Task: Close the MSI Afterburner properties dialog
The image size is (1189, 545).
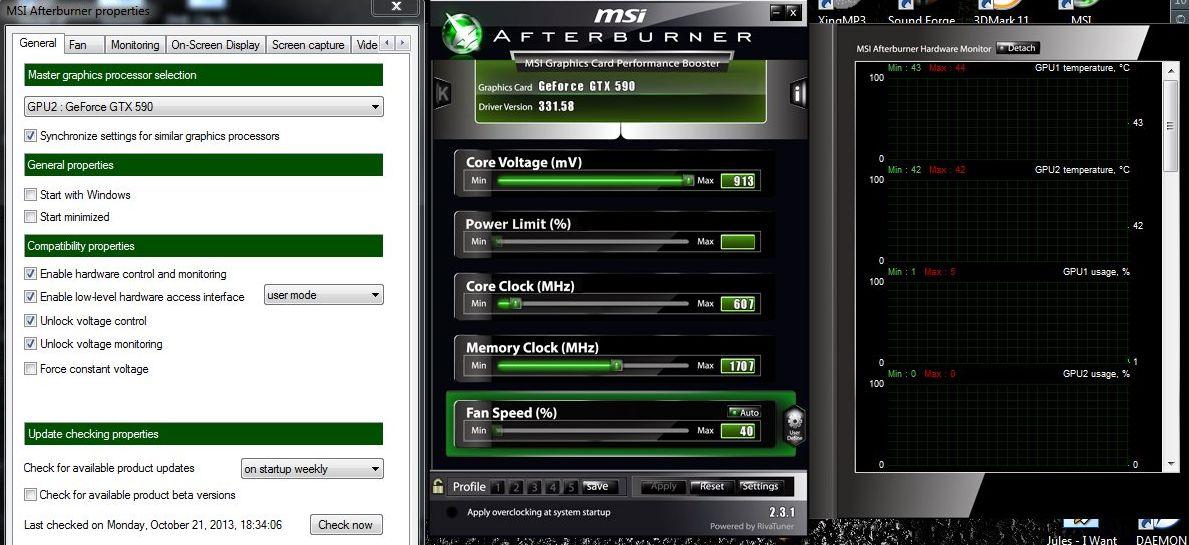Action: point(397,7)
